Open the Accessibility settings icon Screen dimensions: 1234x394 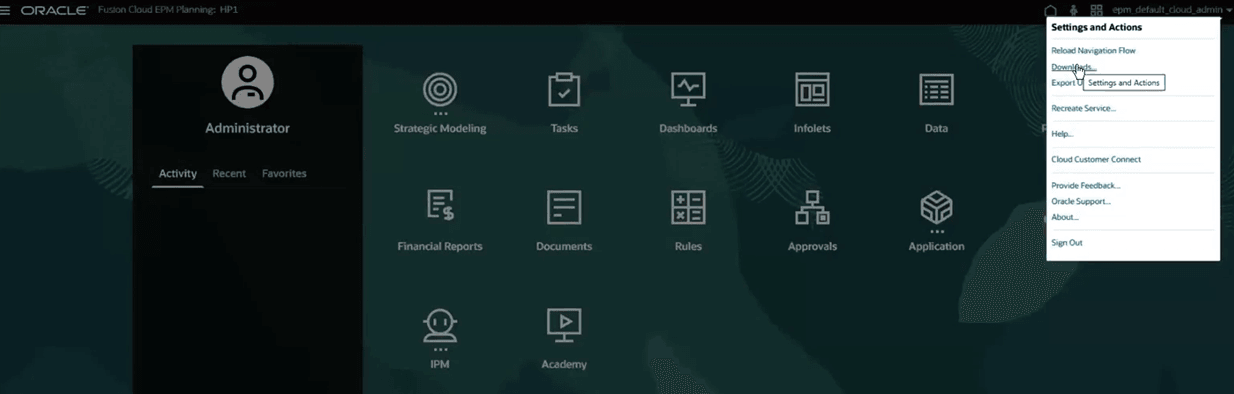tap(1073, 10)
